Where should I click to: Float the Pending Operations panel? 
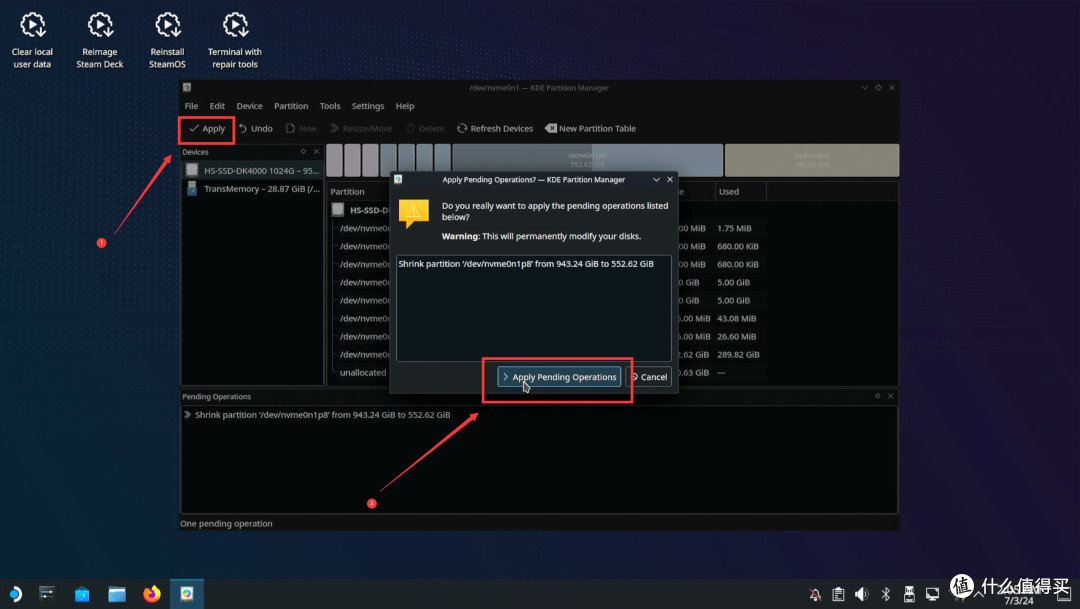pos(878,396)
